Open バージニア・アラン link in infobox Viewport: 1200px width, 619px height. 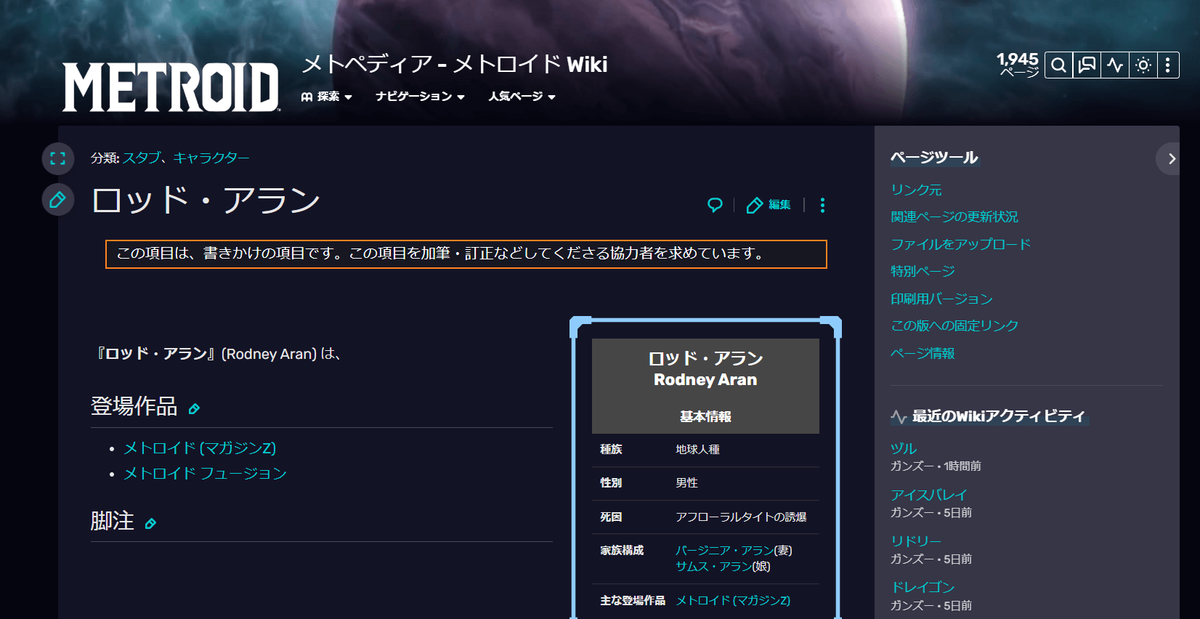(x=724, y=551)
